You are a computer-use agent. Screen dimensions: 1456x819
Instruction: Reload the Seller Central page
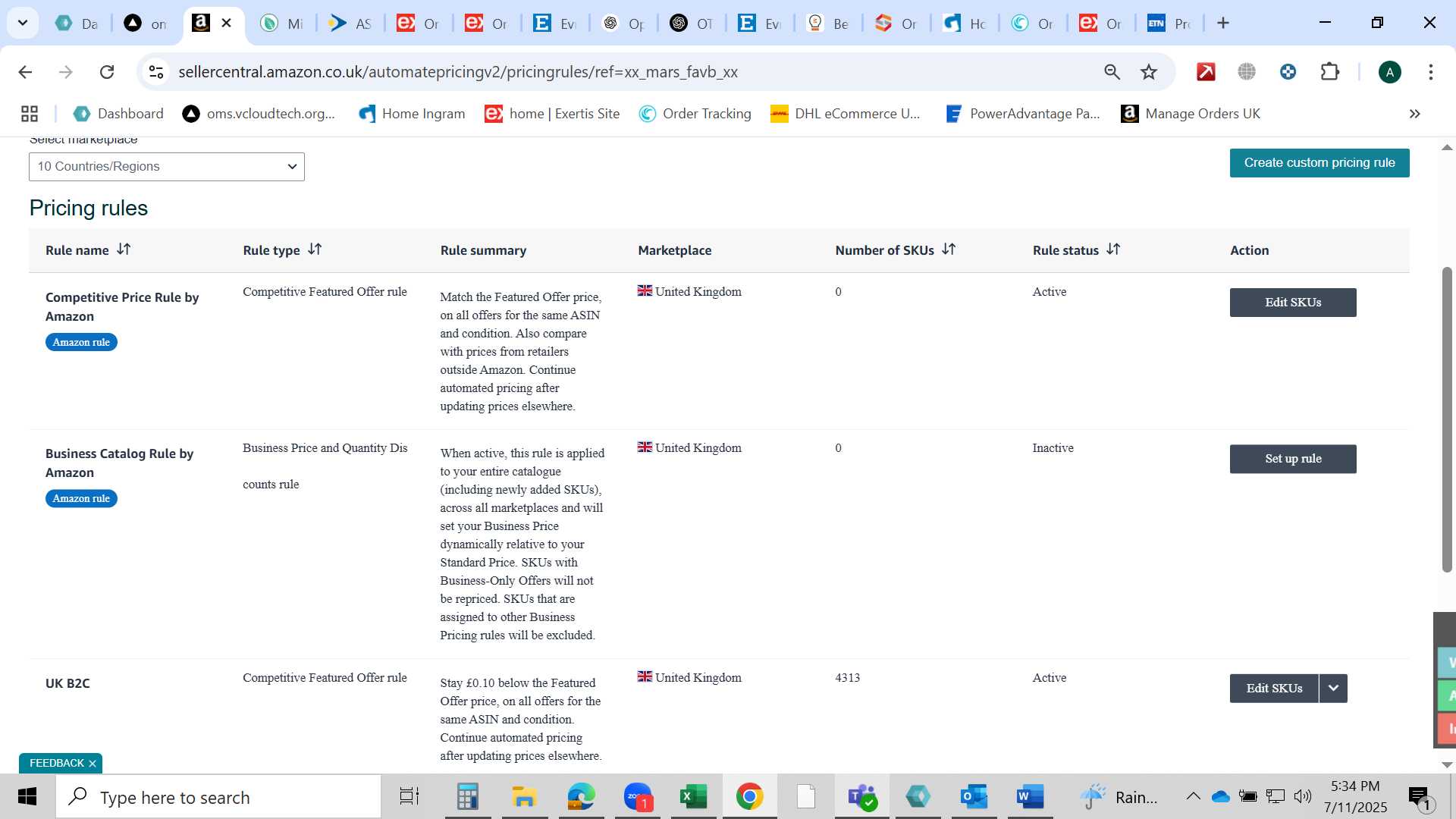pyautogui.click(x=107, y=72)
